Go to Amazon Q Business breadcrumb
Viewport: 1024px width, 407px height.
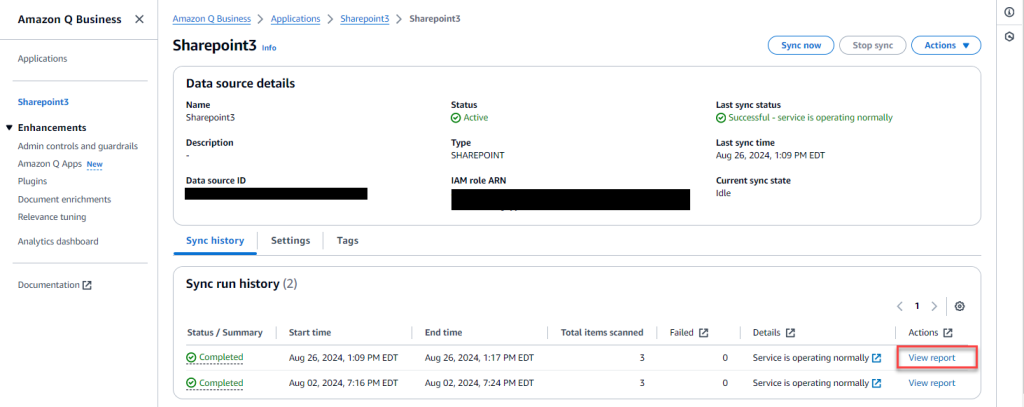(x=212, y=19)
